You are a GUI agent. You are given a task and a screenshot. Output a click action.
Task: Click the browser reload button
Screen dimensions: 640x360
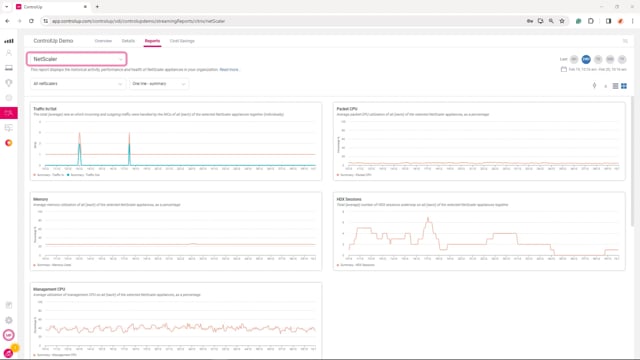coord(31,21)
